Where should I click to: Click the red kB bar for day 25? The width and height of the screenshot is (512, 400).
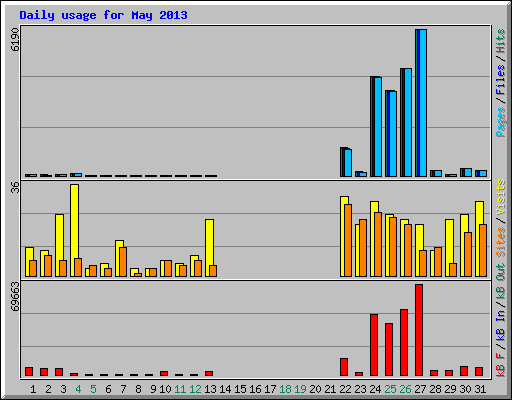point(389,350)
